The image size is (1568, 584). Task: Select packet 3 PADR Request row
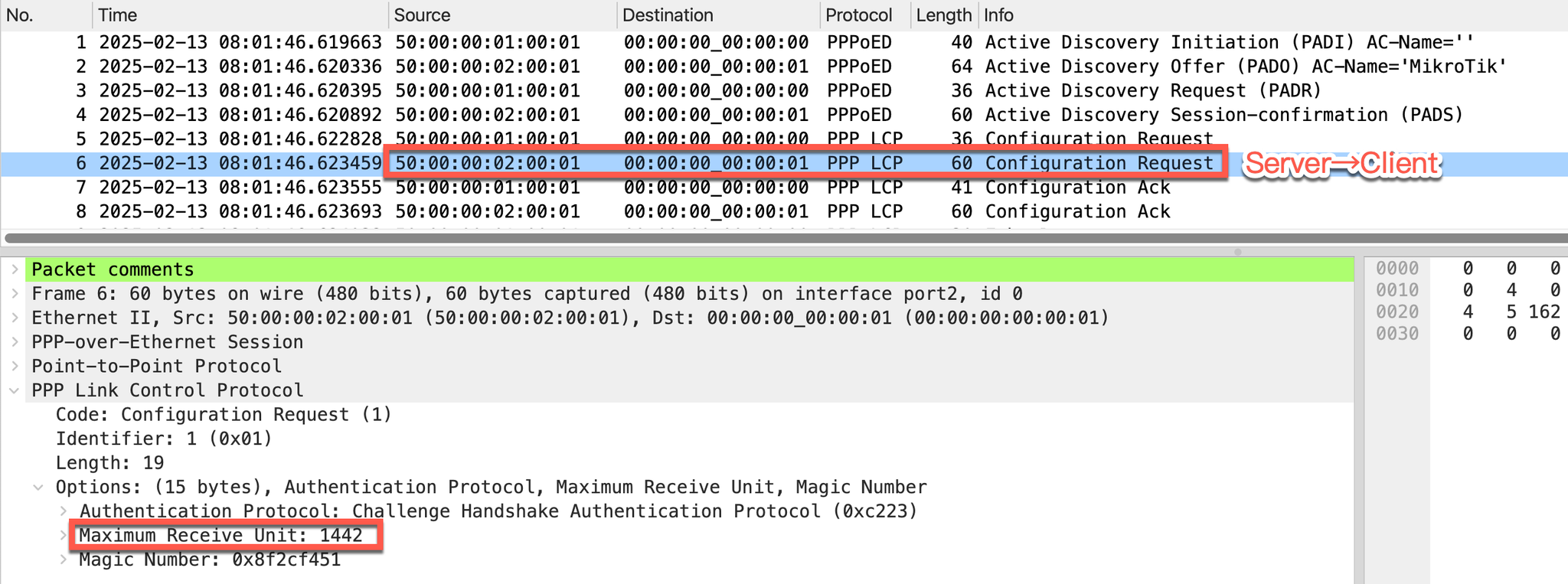pos(784,90)
